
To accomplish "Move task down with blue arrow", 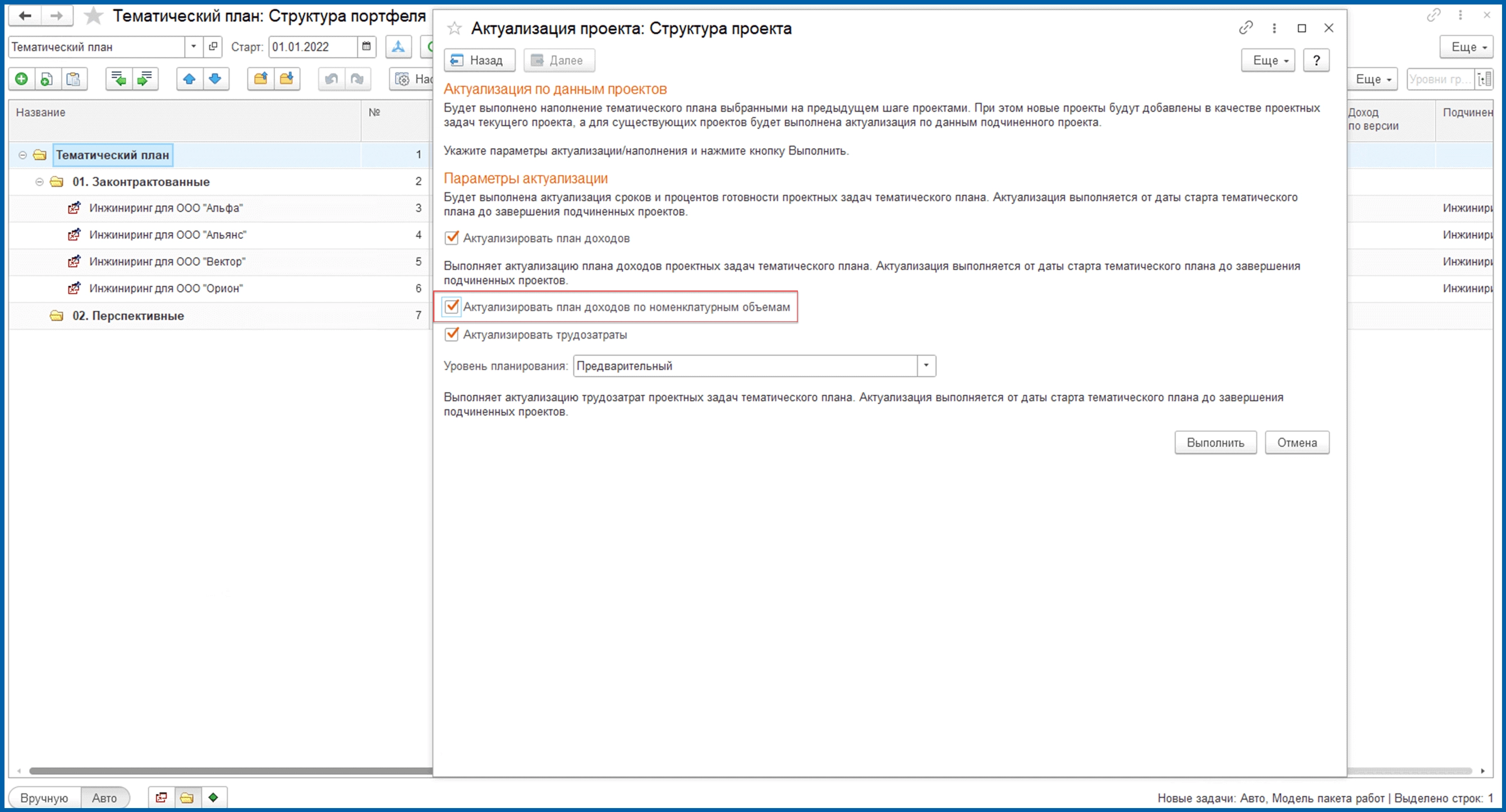I will (x=215, y=79).
